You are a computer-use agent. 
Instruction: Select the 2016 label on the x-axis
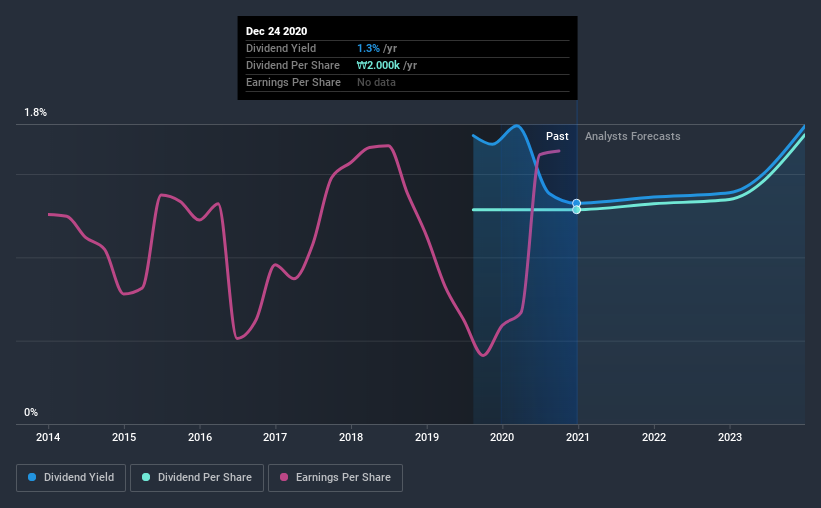click(200, 437)
